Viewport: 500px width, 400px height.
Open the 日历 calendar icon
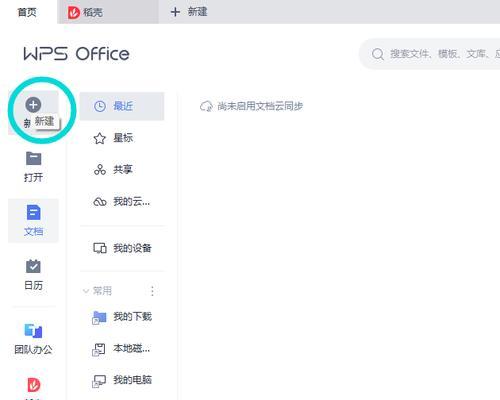[x=33, y=266]
